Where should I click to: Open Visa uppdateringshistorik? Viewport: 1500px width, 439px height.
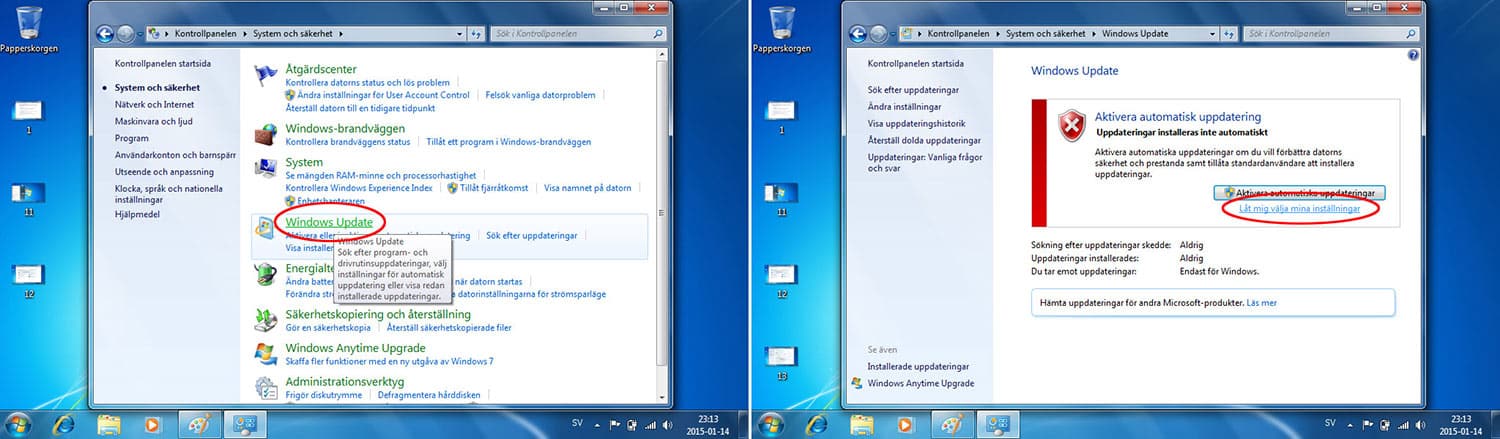tap(917, 123)
